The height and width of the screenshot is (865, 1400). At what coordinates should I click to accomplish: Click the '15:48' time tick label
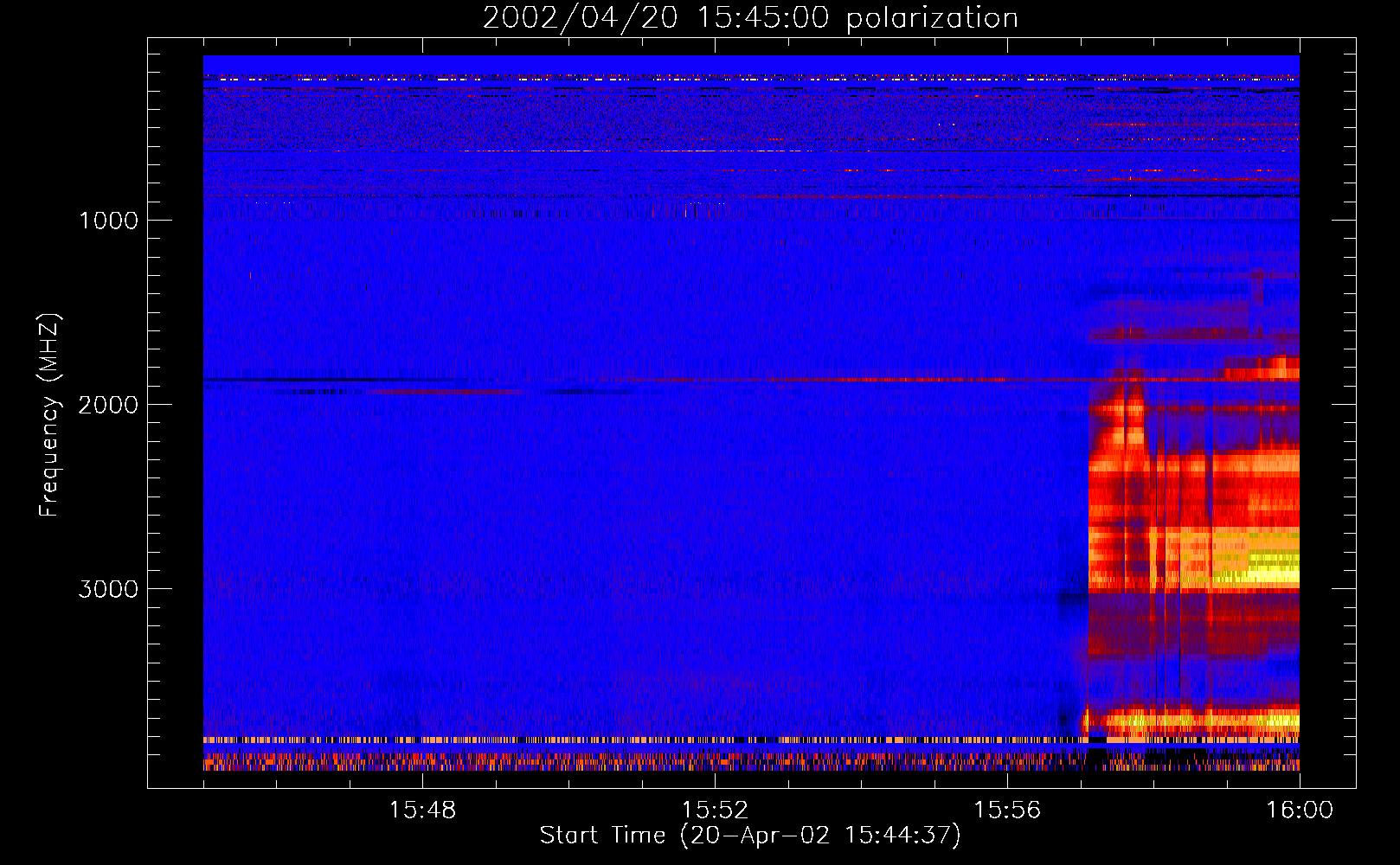(x=422, y=811)
